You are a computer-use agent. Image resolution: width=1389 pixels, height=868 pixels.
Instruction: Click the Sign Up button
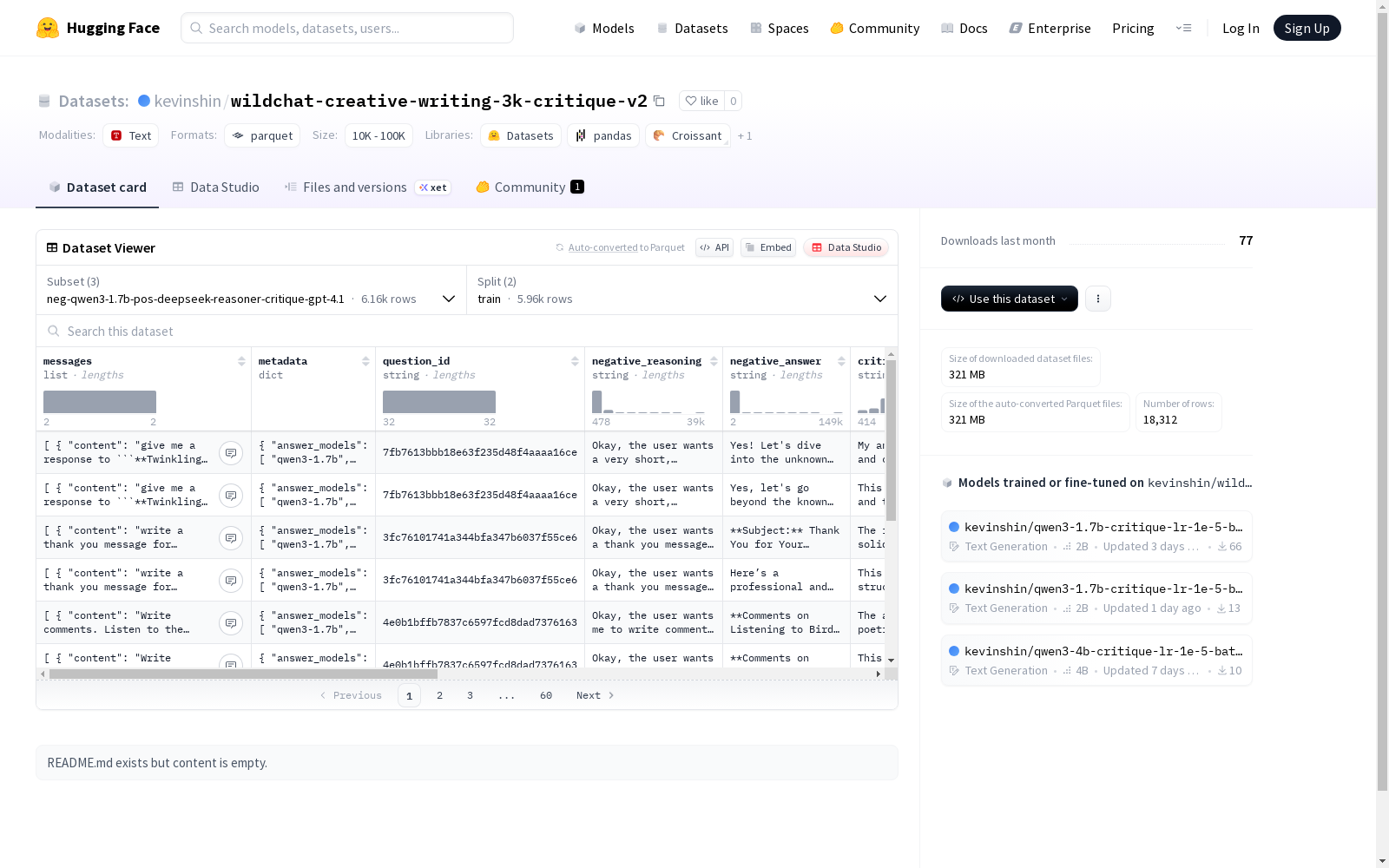1307,28
